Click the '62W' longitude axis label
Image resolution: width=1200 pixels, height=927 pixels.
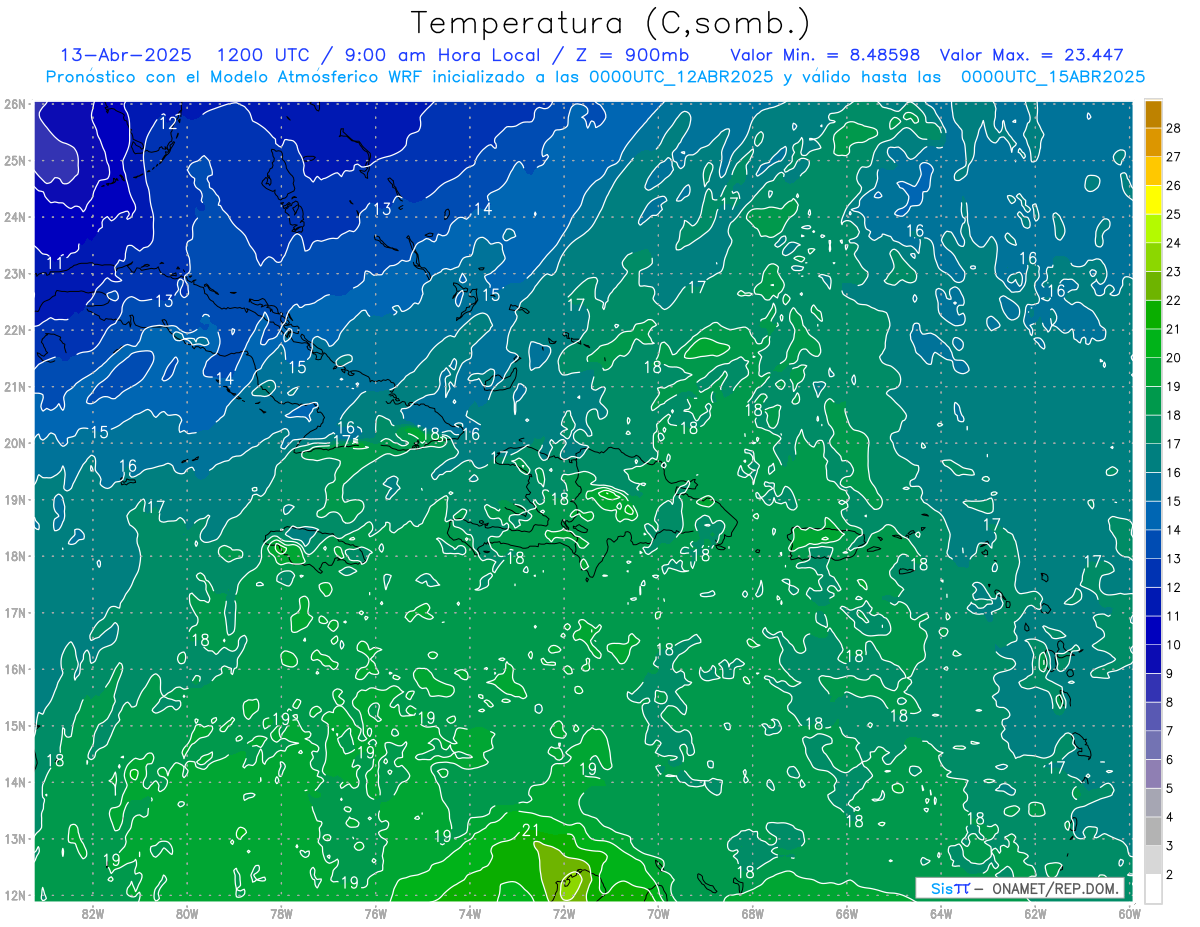pyautogui.click(x=1035, y=912)
